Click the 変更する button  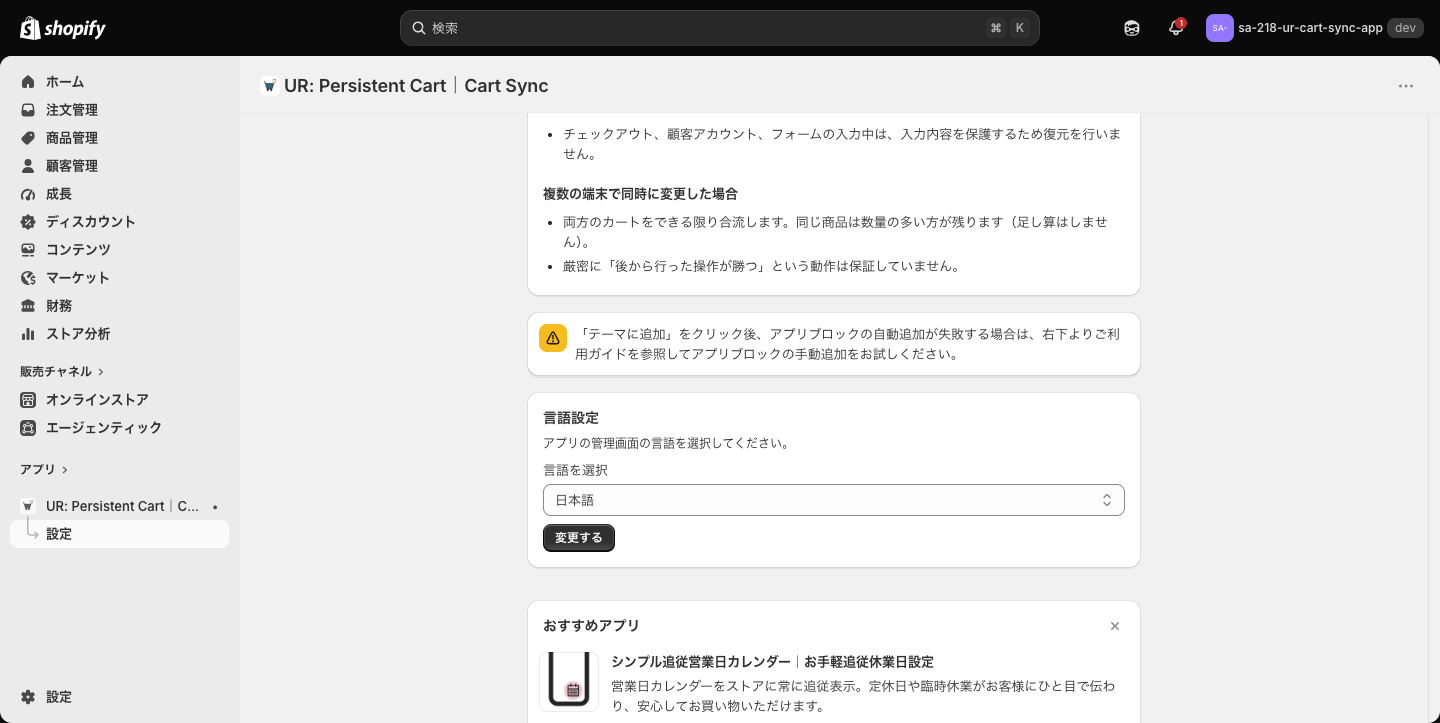(579, 538)
